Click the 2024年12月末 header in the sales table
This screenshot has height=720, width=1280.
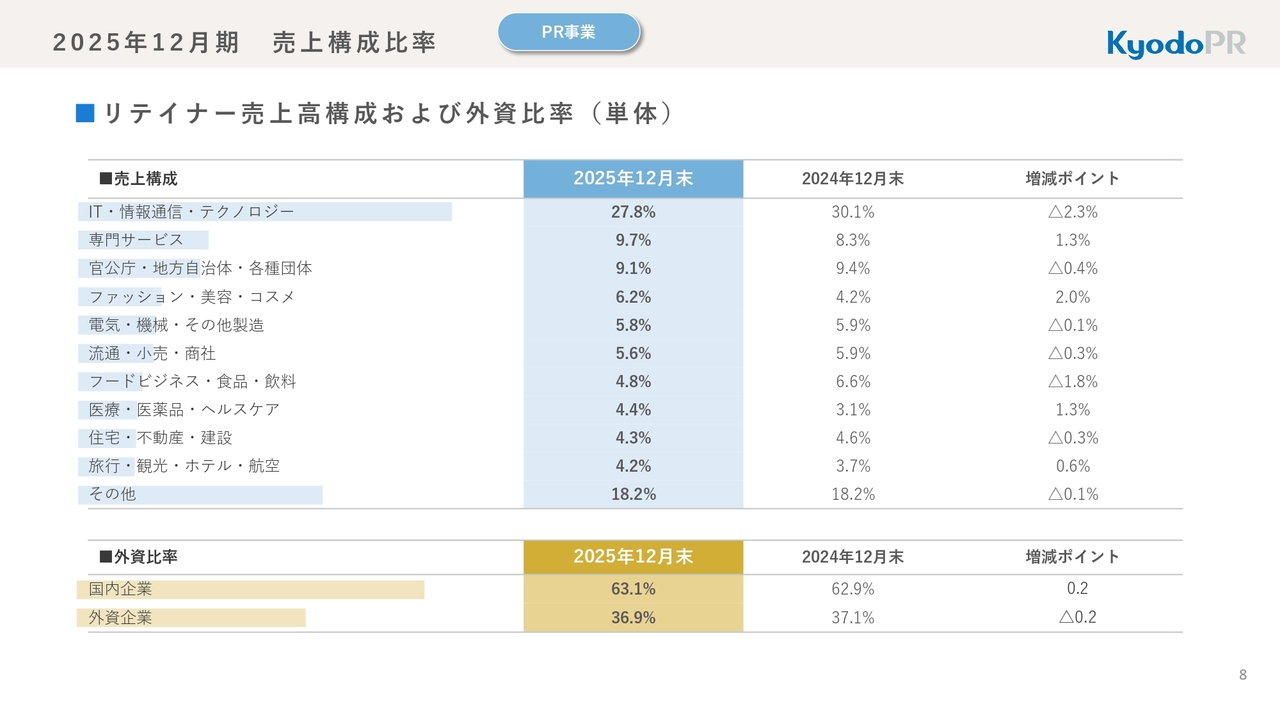click(x=853, y=179)
